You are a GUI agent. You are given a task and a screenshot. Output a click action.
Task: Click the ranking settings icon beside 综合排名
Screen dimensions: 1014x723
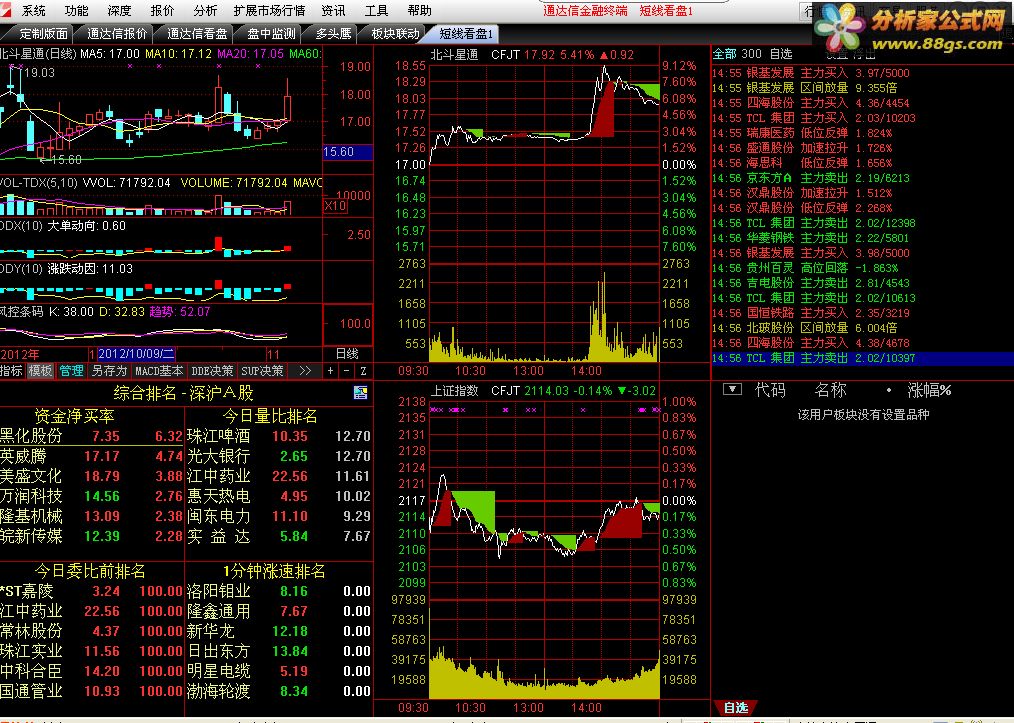[x=361, y=393]
